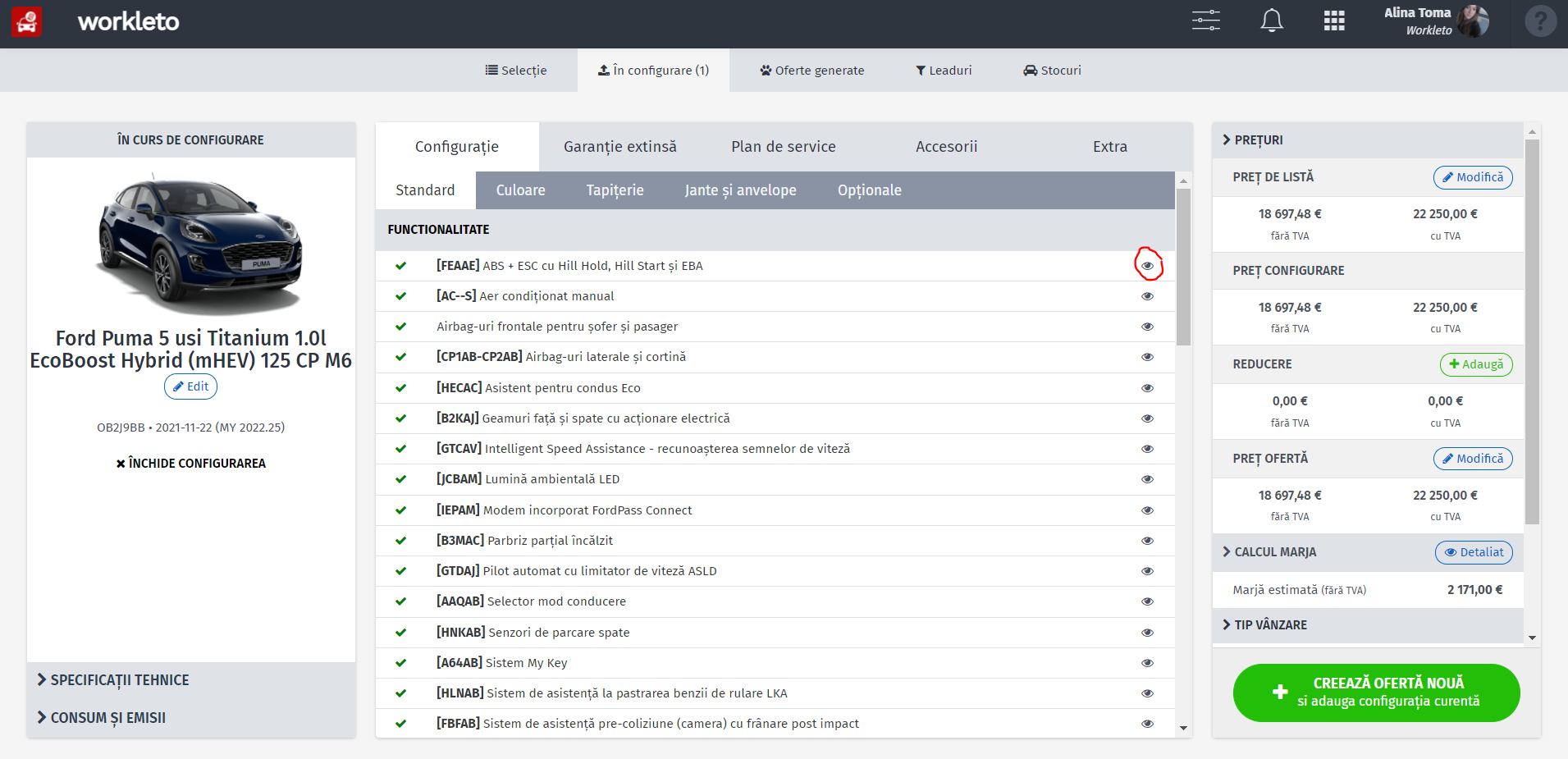Switch to Extra tab
This screenshot has height=759, width=1568.
tap(1110, 147)
